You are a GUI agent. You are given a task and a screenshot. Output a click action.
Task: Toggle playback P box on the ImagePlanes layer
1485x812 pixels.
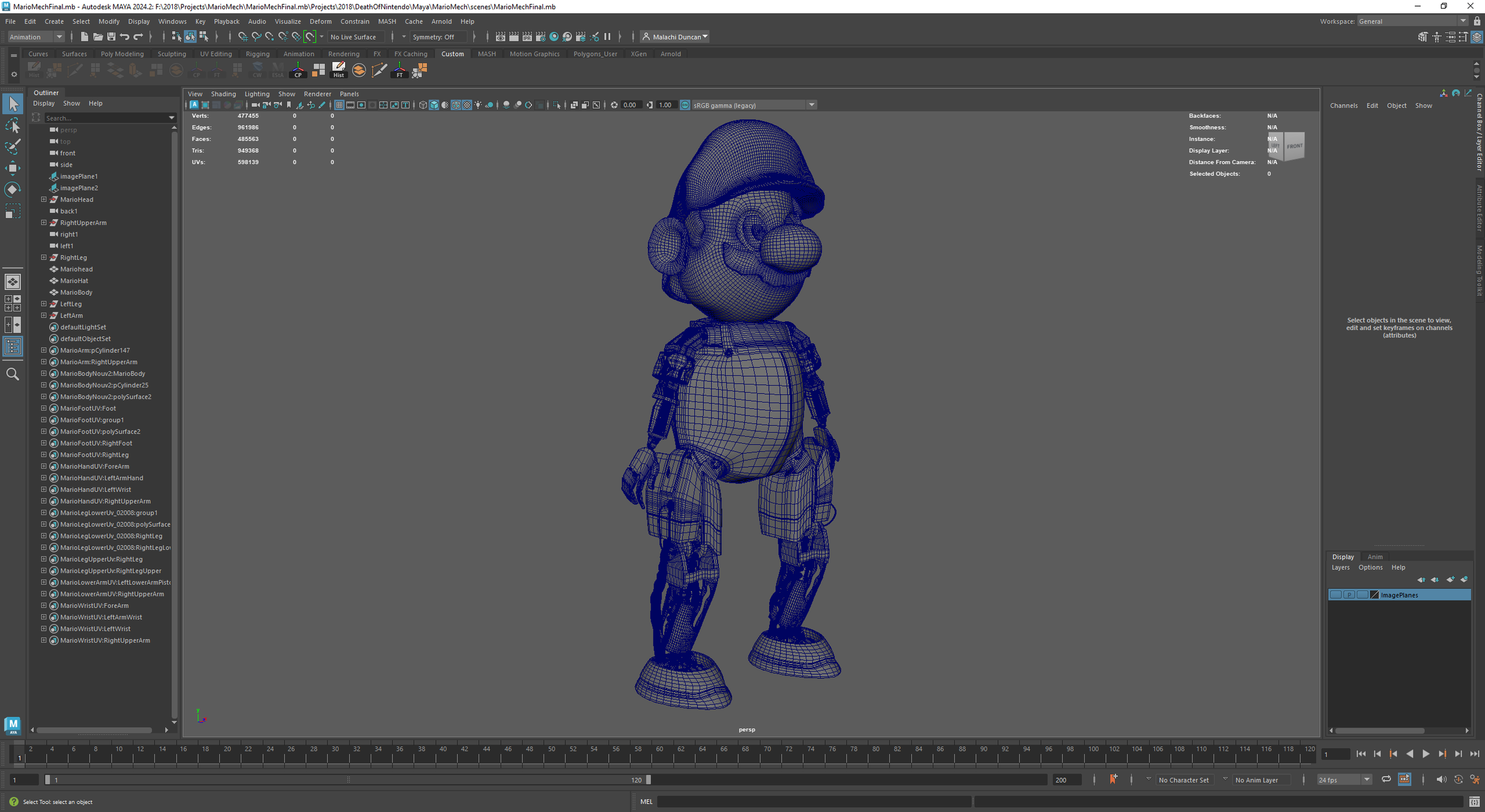tap(1349, 595)
